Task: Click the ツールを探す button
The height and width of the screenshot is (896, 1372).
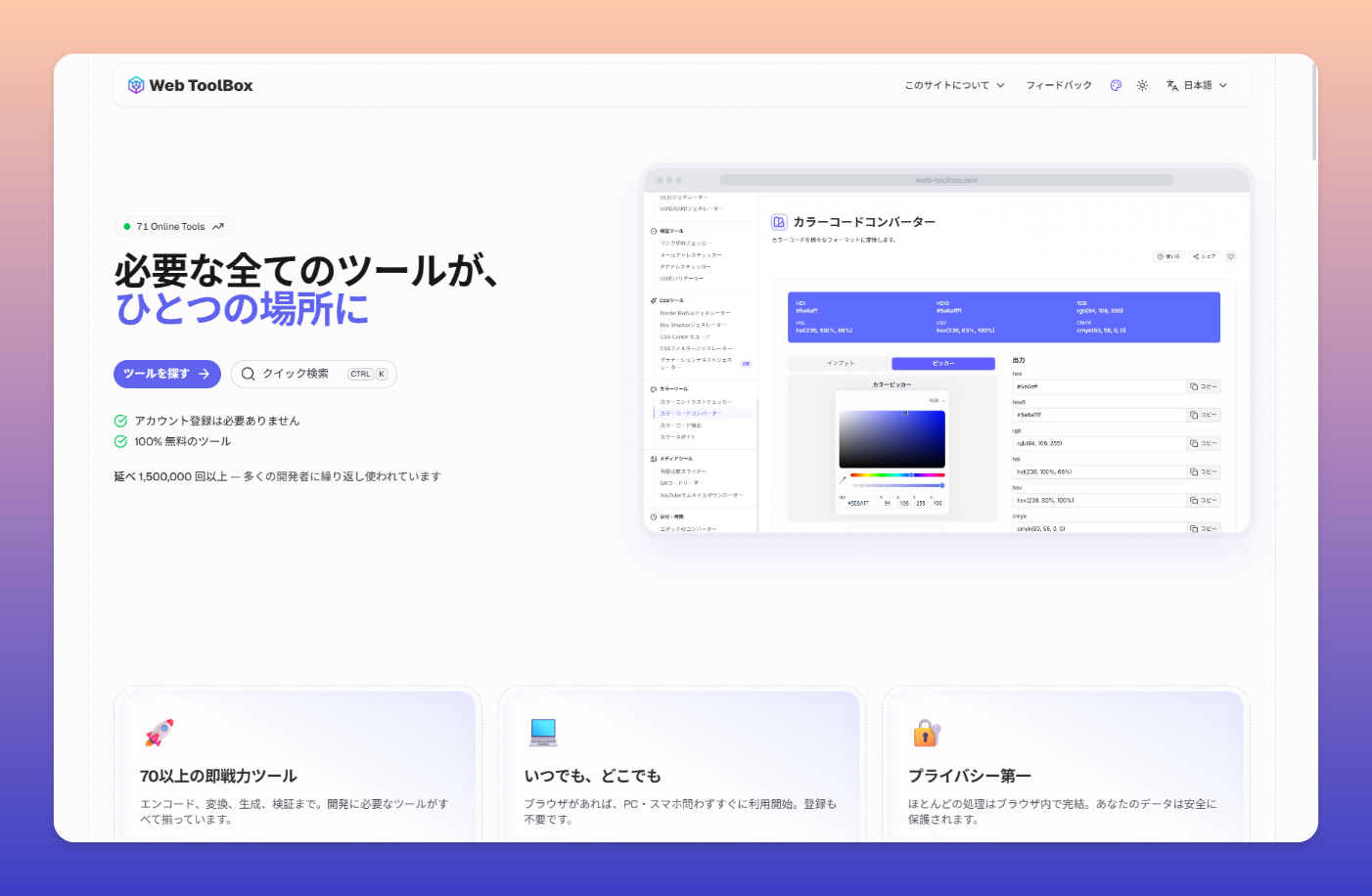Action: pos(166,374)
